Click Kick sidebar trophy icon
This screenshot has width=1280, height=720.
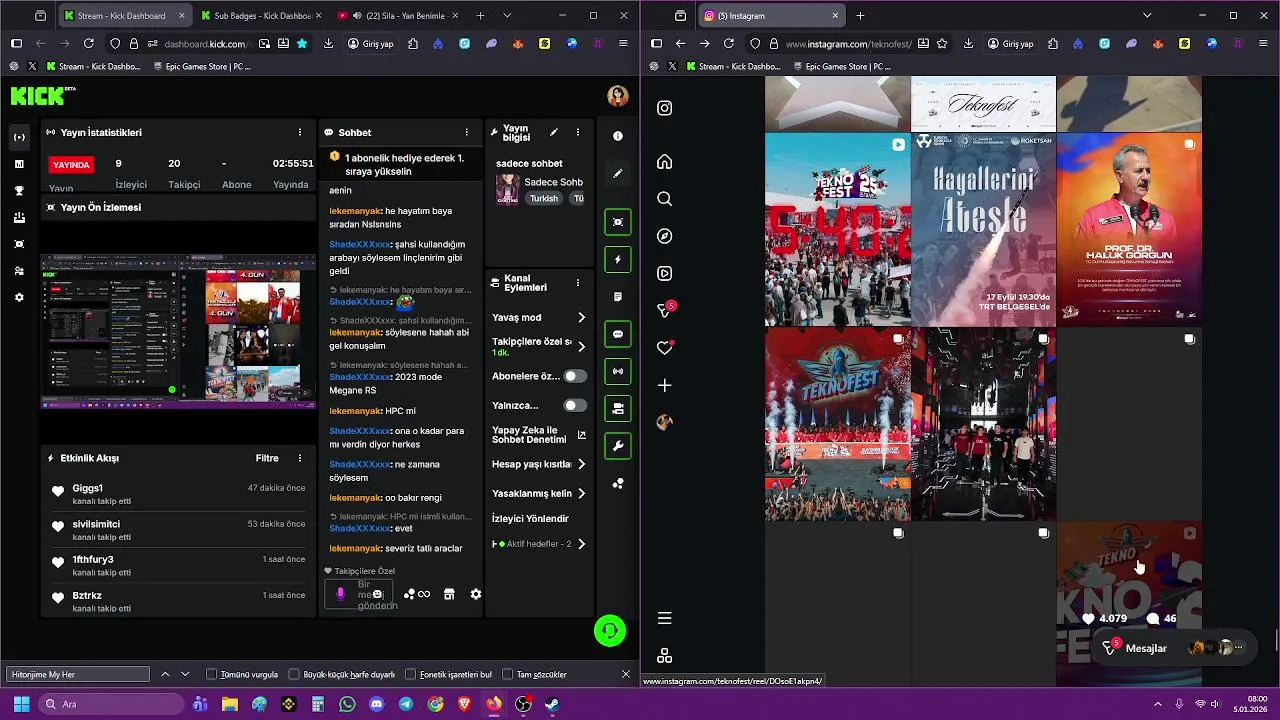point(19,190)
